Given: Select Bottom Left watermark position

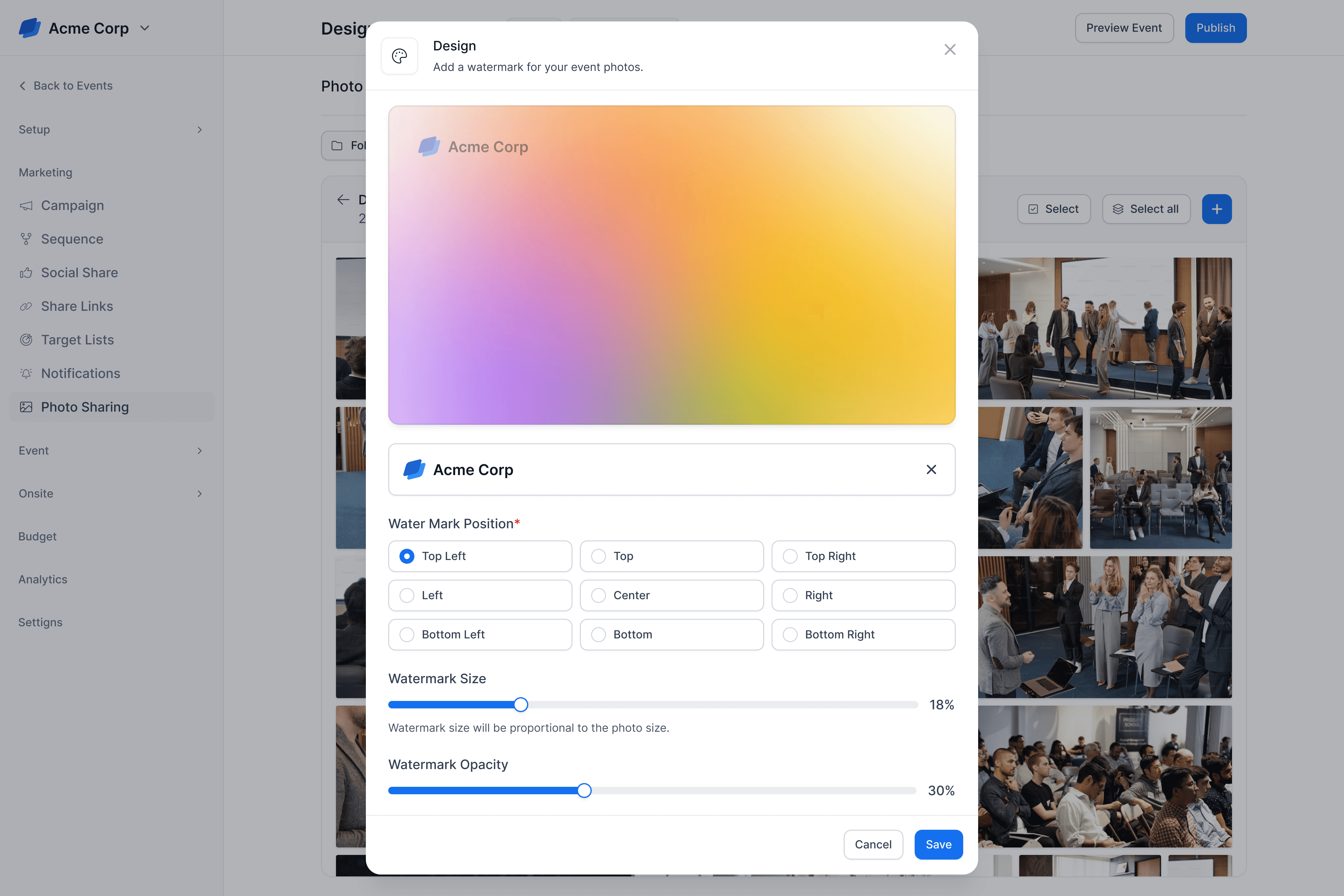Looking at the screenshot, I should 480,634.
